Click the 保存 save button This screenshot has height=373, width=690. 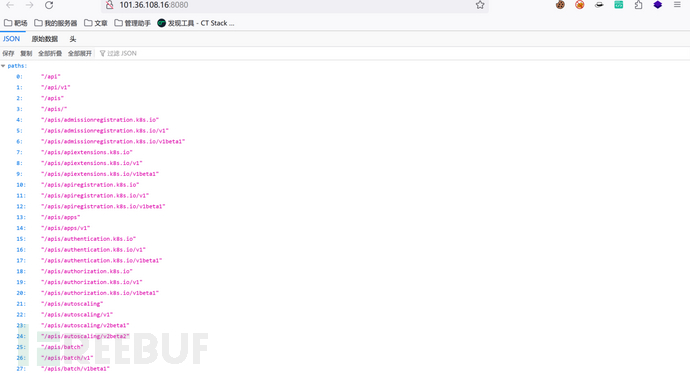coord(8,53)
